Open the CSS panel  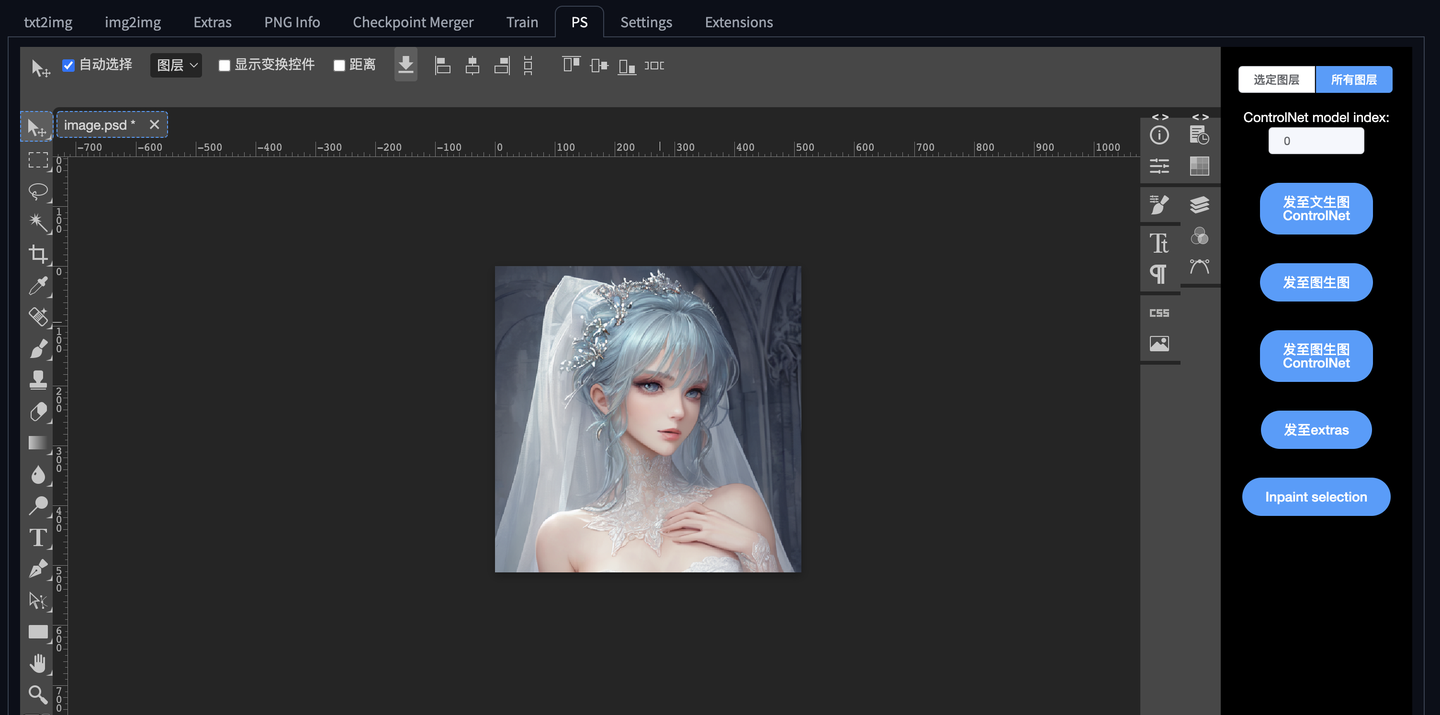pos(1159,313)
